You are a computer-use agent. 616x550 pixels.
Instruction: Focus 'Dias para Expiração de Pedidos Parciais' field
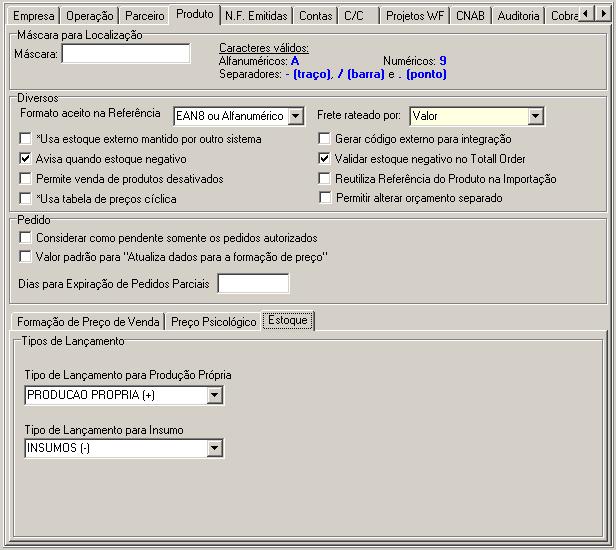pos(253,284)
